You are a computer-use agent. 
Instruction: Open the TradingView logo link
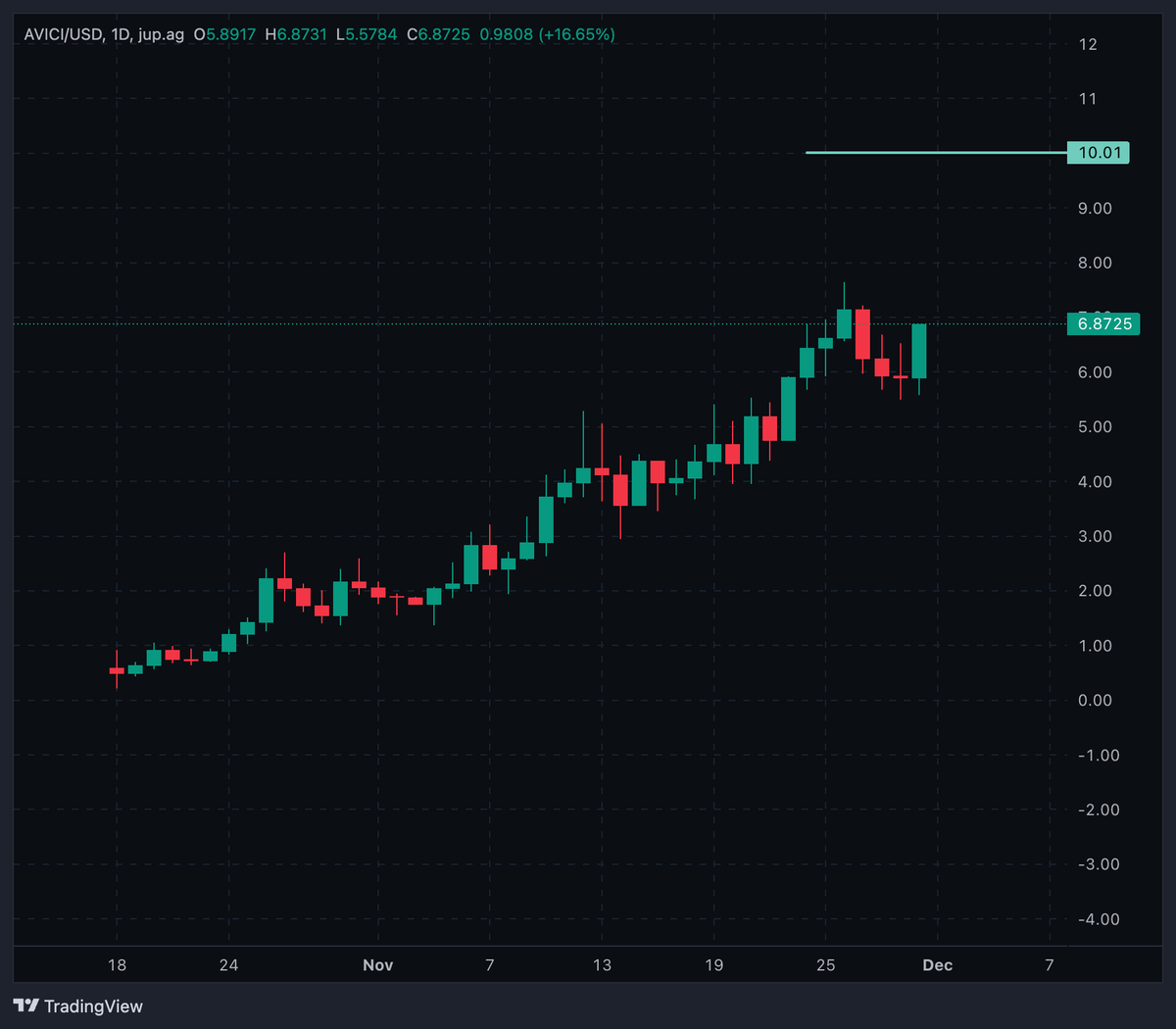pos(78,1006)
